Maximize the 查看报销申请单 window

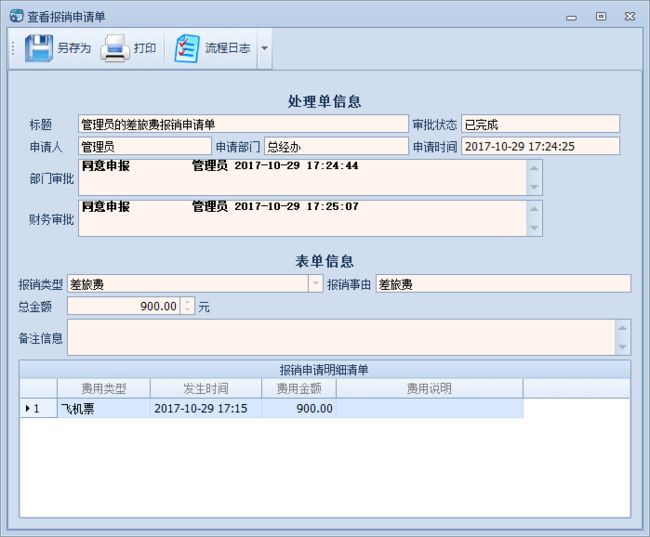pos(601,16)
